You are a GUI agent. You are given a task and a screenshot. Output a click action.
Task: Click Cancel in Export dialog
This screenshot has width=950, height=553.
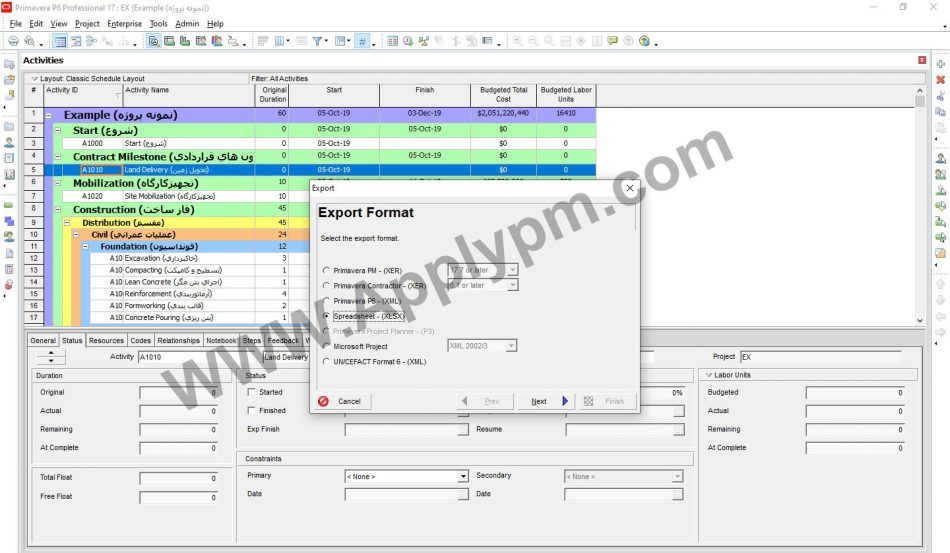[x=342, y=401]
